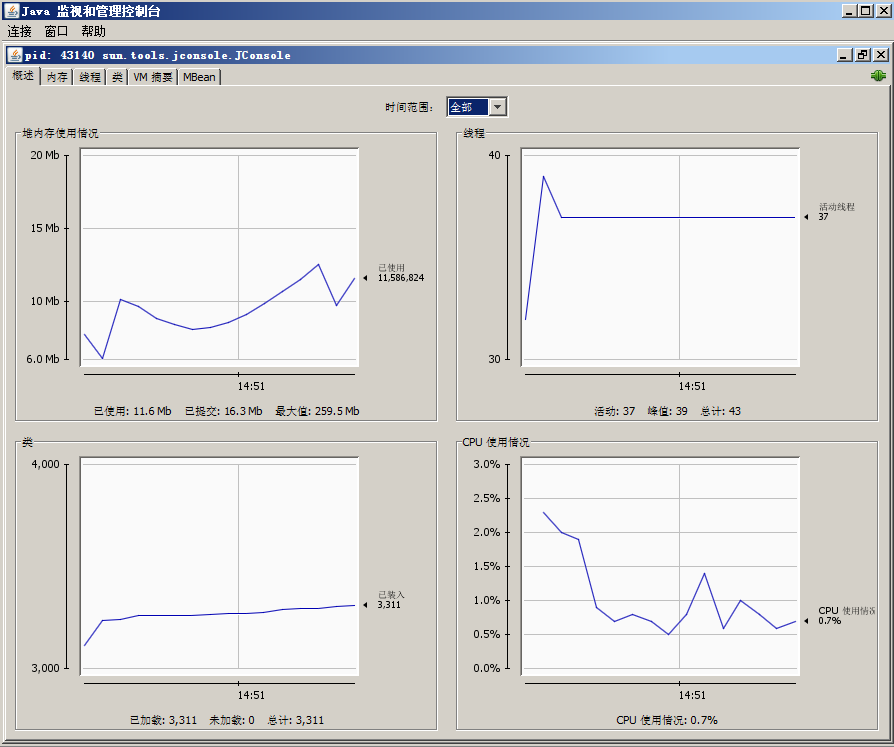Go to the MBean tab

199,77
